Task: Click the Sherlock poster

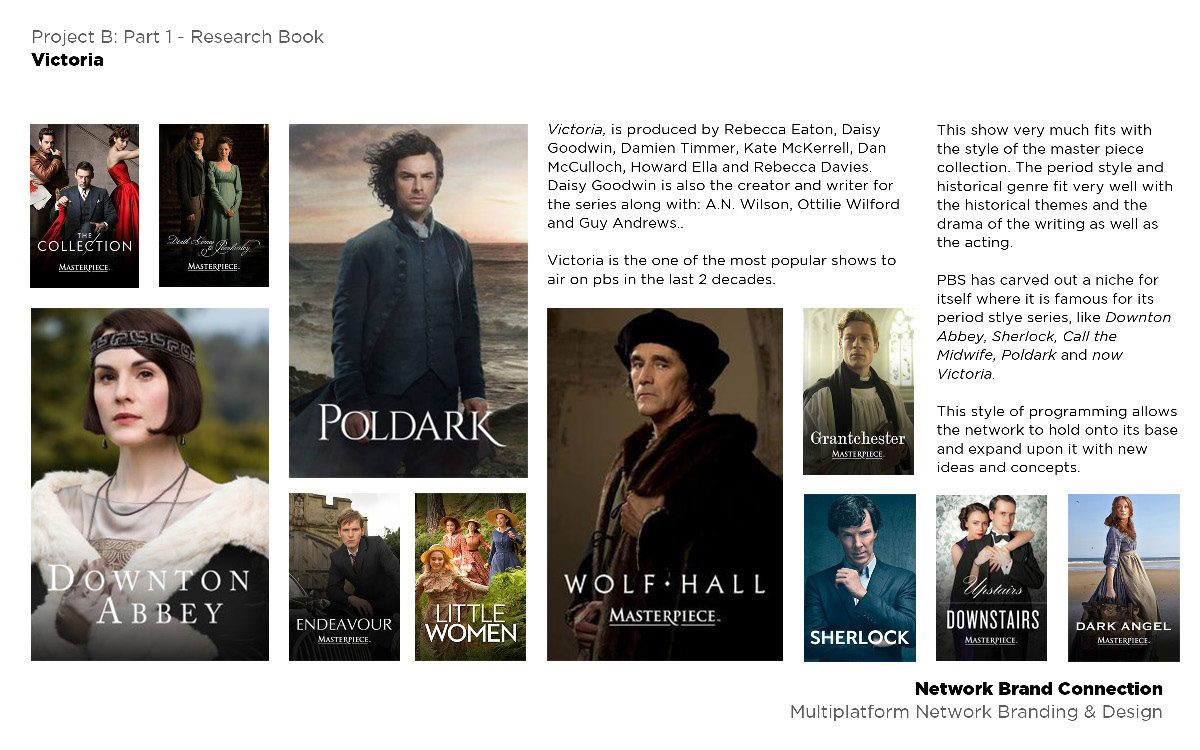Action: click(x=860, y=578)
